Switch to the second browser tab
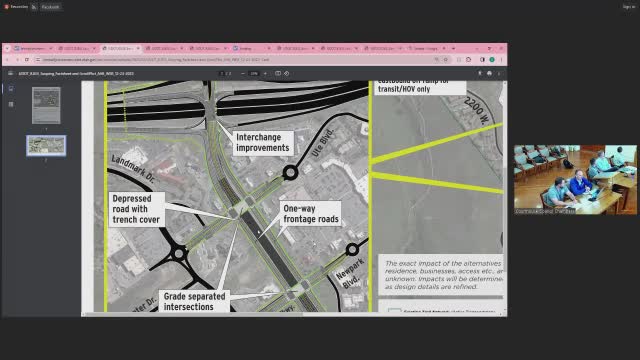640x360 pixels. pos(77,48)
